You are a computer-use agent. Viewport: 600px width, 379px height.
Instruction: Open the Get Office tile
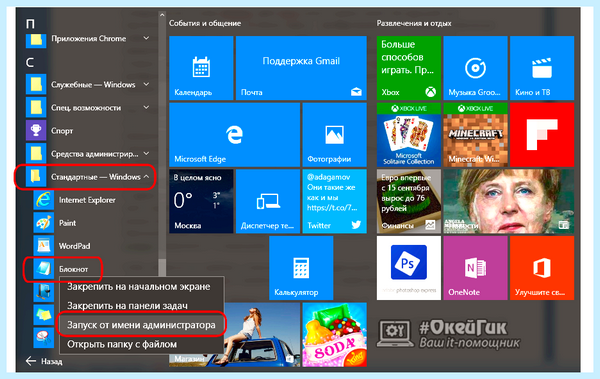point(542,268)
